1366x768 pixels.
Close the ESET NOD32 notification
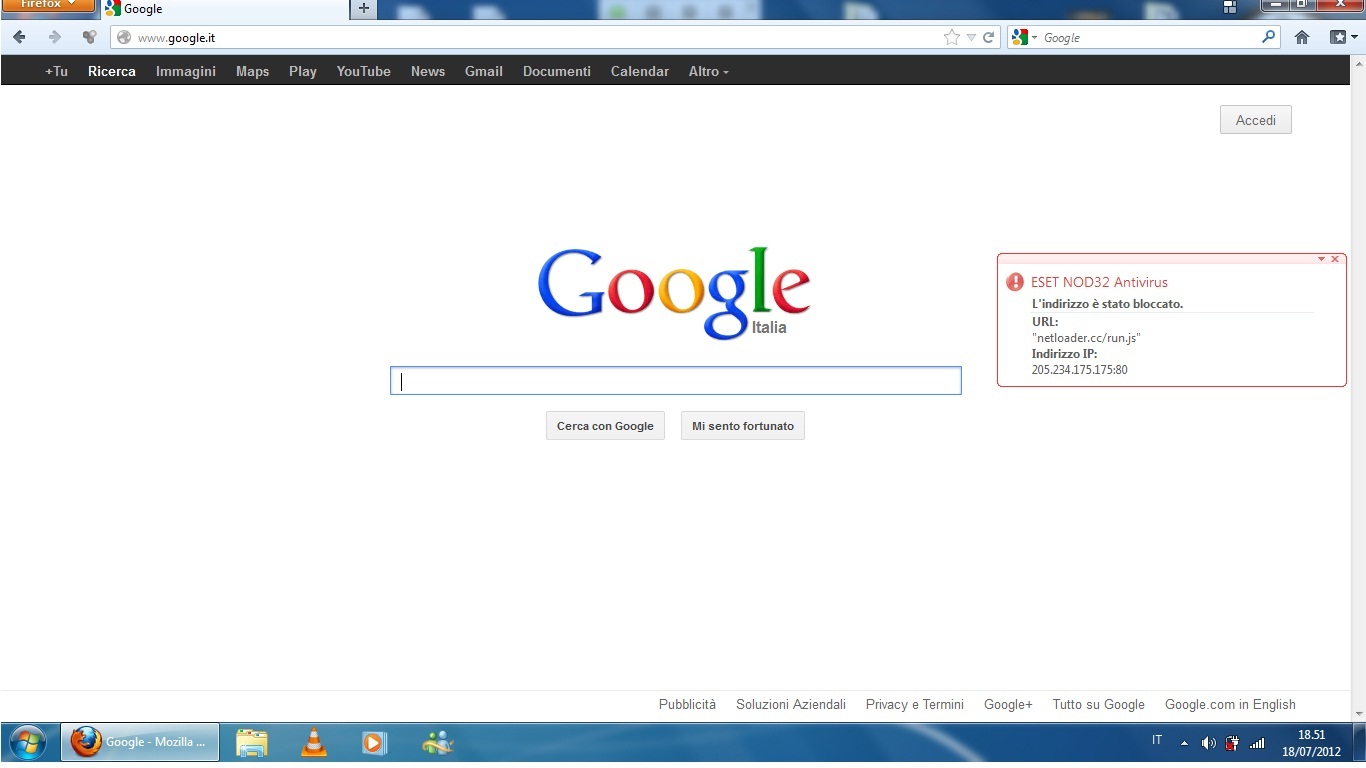tap(1335, 259)
